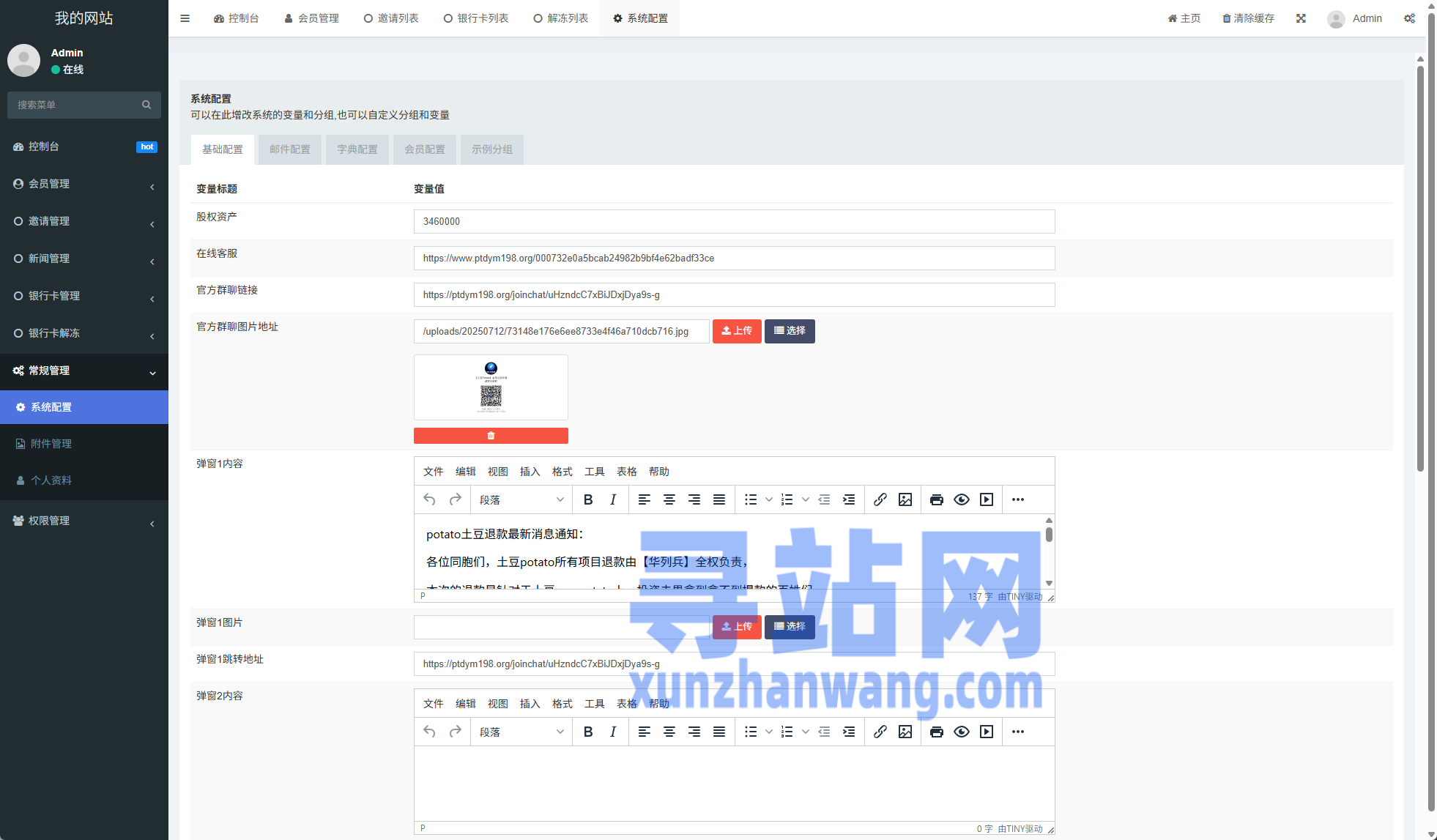Go to 主页 link in top bar
This screenshot has height=840, width=1437.
click(x=1184, y=18)
